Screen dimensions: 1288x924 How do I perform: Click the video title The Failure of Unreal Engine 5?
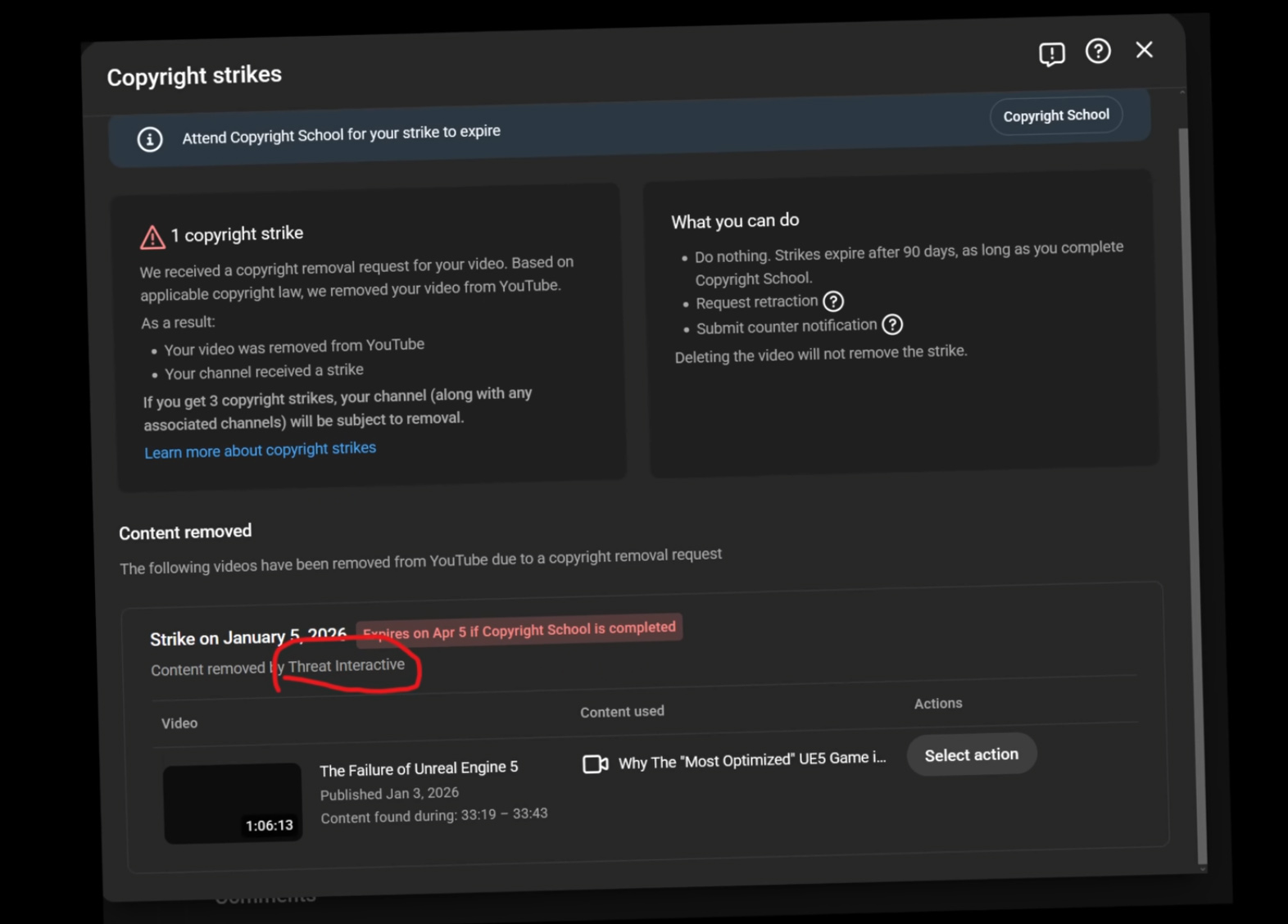pyautogui.click(x=419, y=769)
